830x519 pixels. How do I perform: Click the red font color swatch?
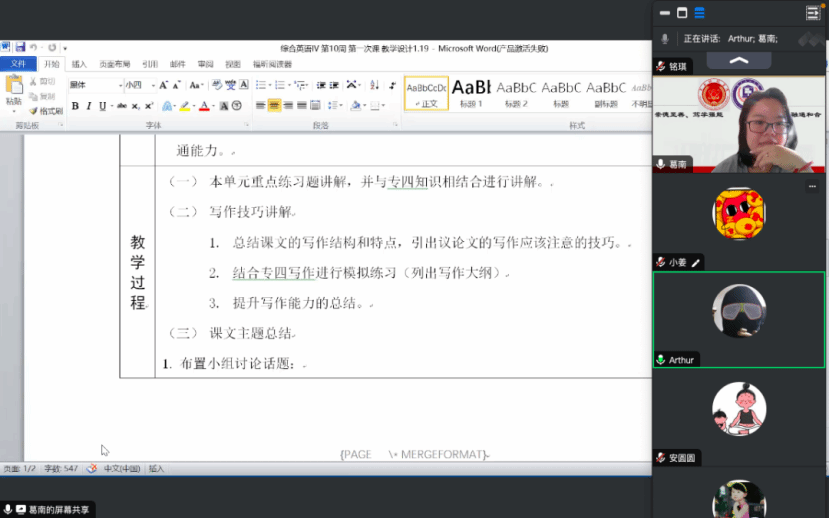203,106
